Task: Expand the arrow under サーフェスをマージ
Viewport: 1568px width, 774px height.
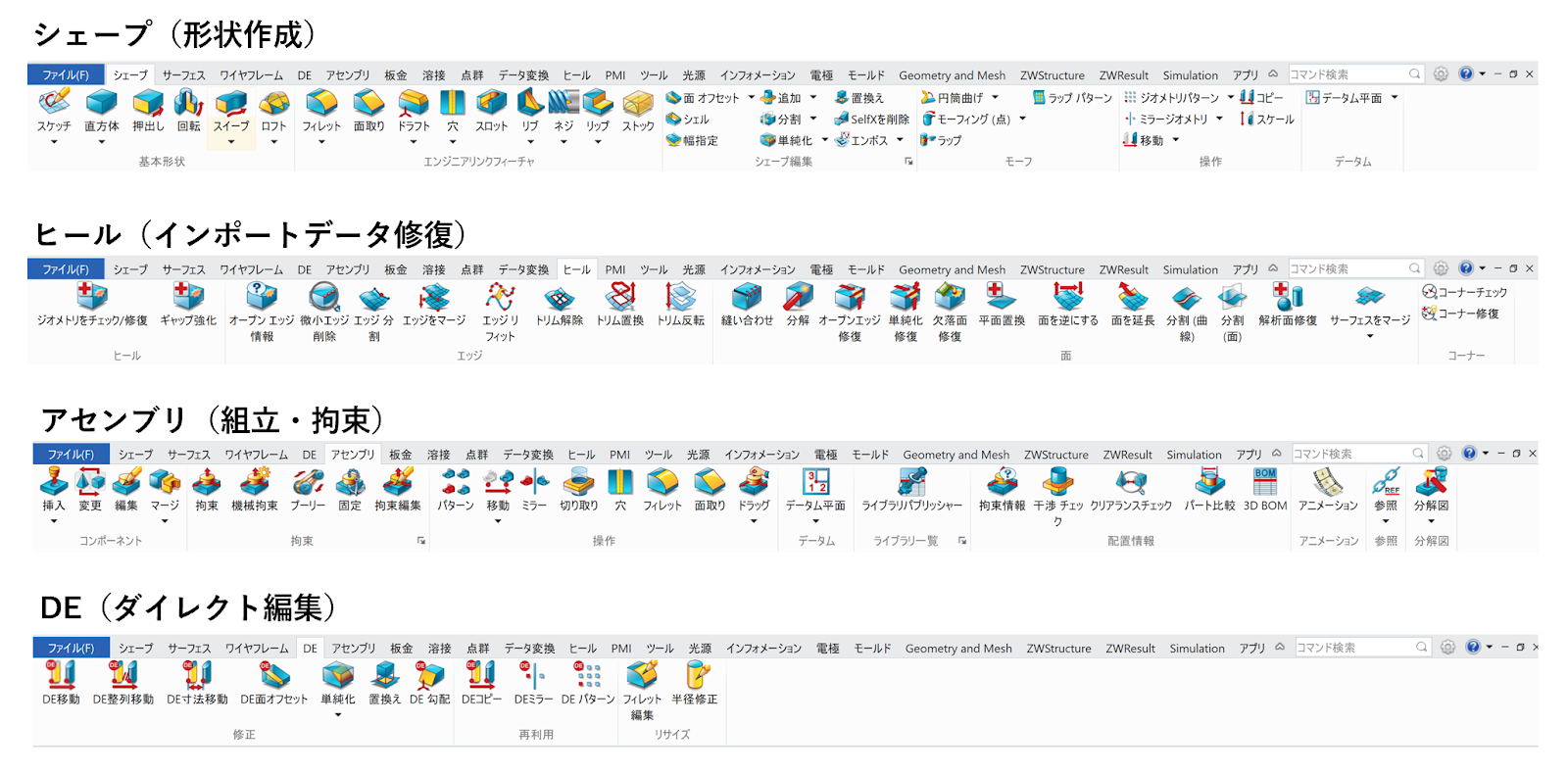Action: (1370, 336)
